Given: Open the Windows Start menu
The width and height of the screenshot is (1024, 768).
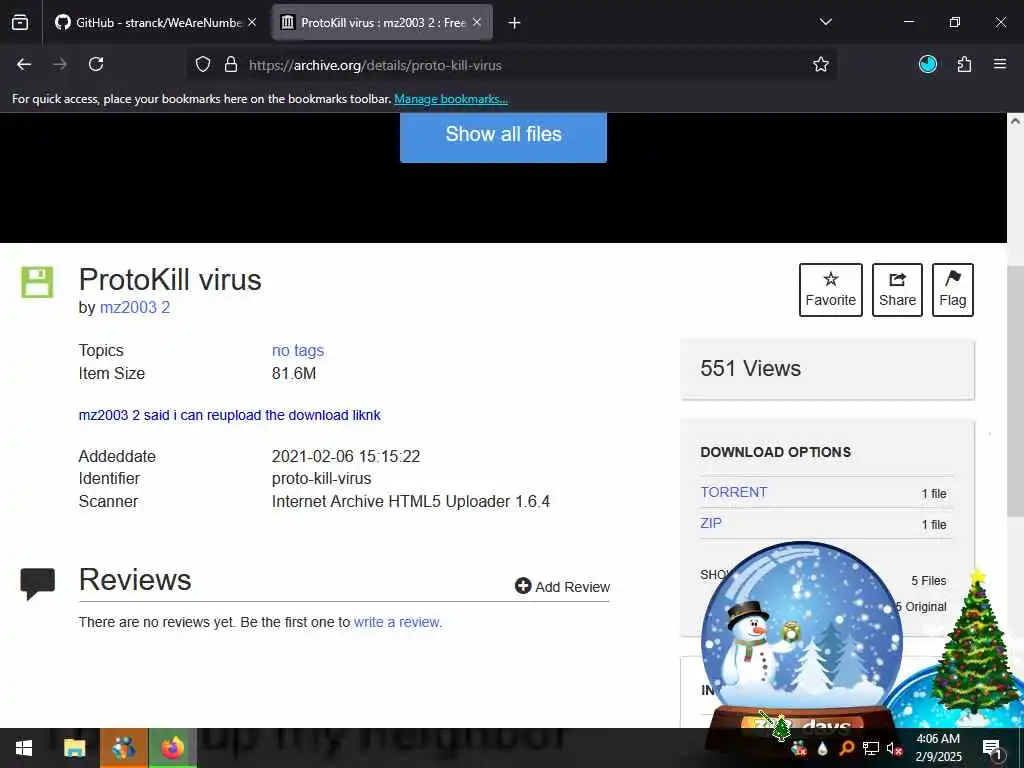Looking at the screenshot, I should (x=24, y=748).
